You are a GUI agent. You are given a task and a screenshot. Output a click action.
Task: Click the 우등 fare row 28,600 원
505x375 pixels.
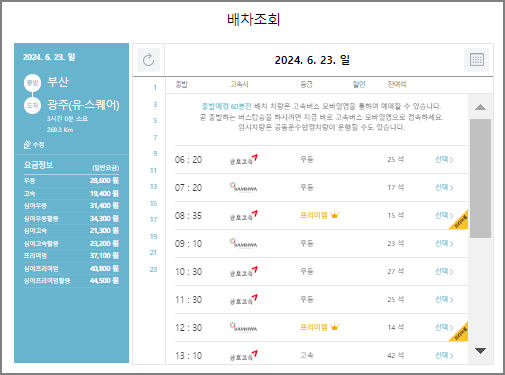[71, 181]
